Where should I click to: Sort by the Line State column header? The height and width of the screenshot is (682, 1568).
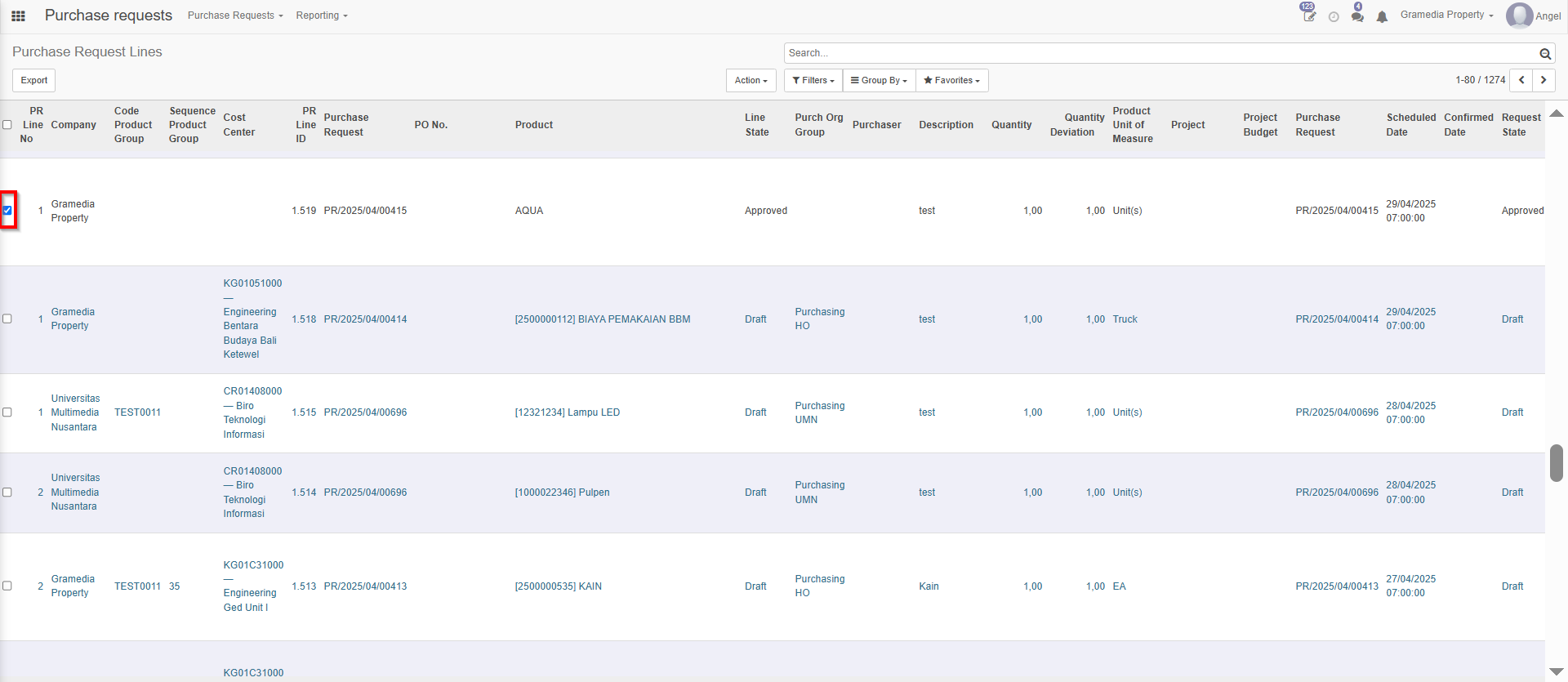tap(756, 125)
